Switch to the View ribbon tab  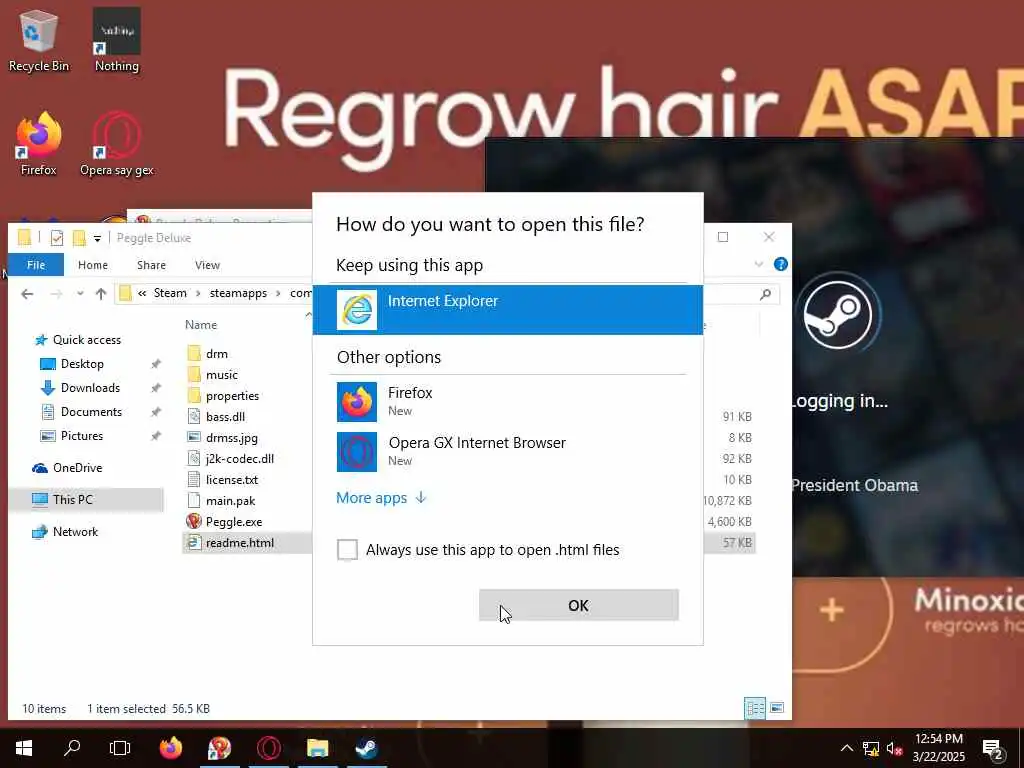pos(207,264)
